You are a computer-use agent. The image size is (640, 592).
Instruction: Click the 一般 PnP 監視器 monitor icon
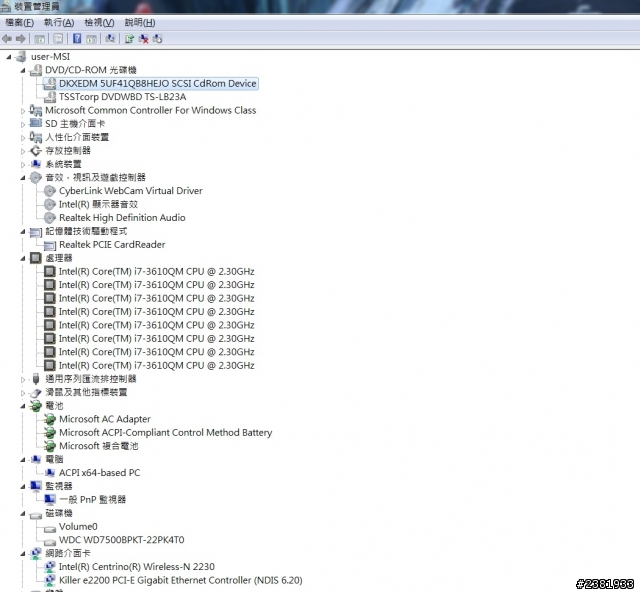pyautogui.click(x=50, y=499)
